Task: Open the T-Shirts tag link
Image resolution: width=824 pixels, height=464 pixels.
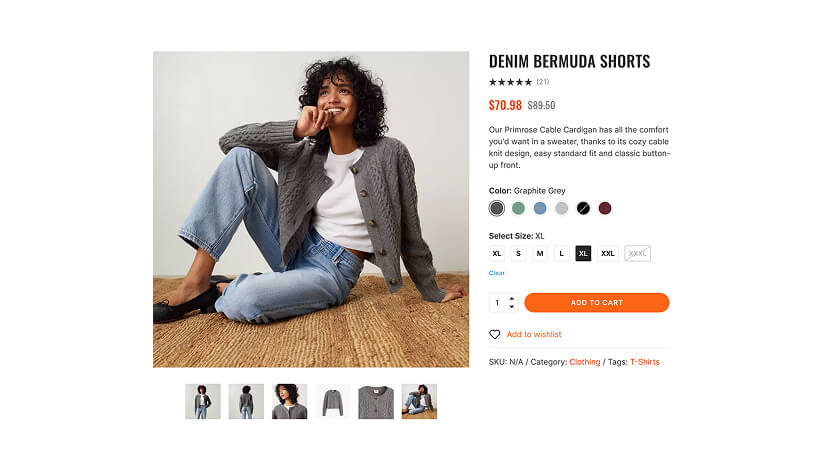Action: click(x=644, y=362)
